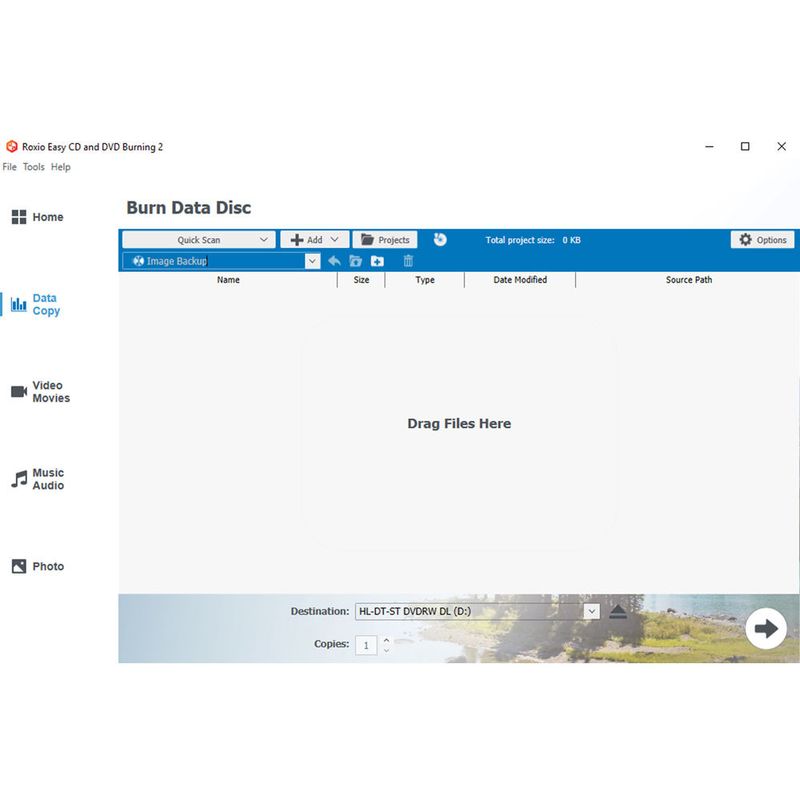Click the disc info icon beside Projects
This screenshot has width=800, height=800.
coord(440,239)
